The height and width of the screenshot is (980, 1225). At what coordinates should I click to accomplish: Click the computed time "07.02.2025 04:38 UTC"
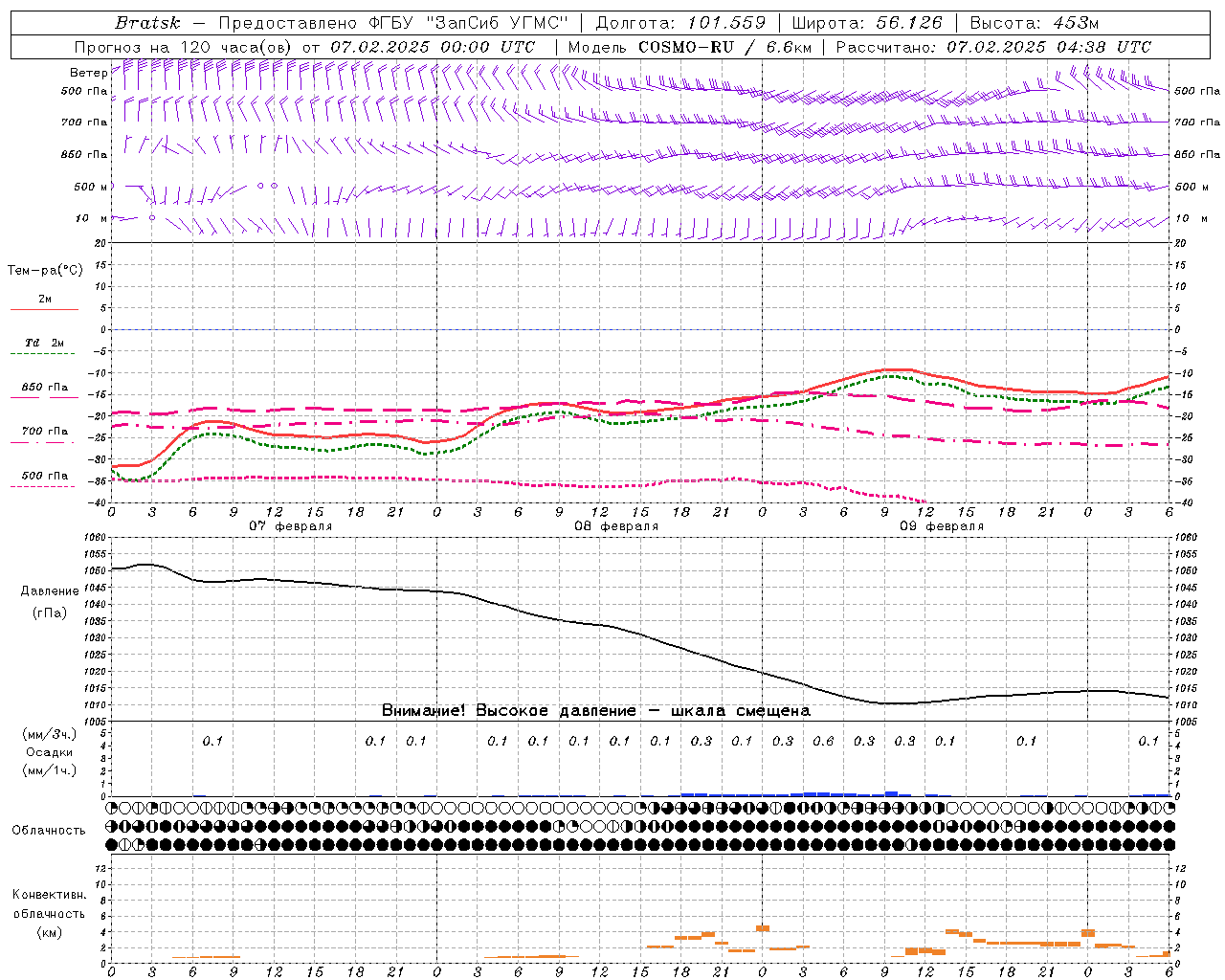click(x=1049, y=46)
